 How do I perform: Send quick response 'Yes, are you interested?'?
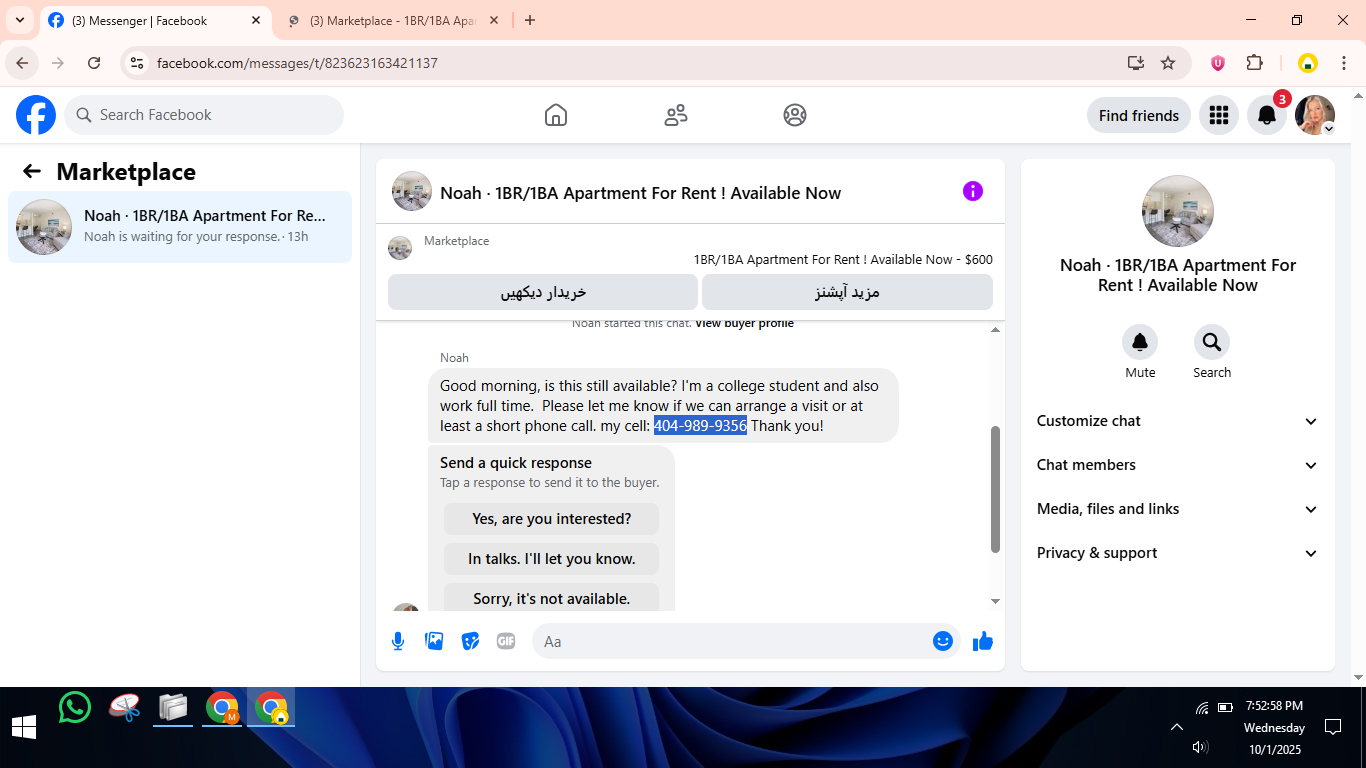click(x=552, y=519)
